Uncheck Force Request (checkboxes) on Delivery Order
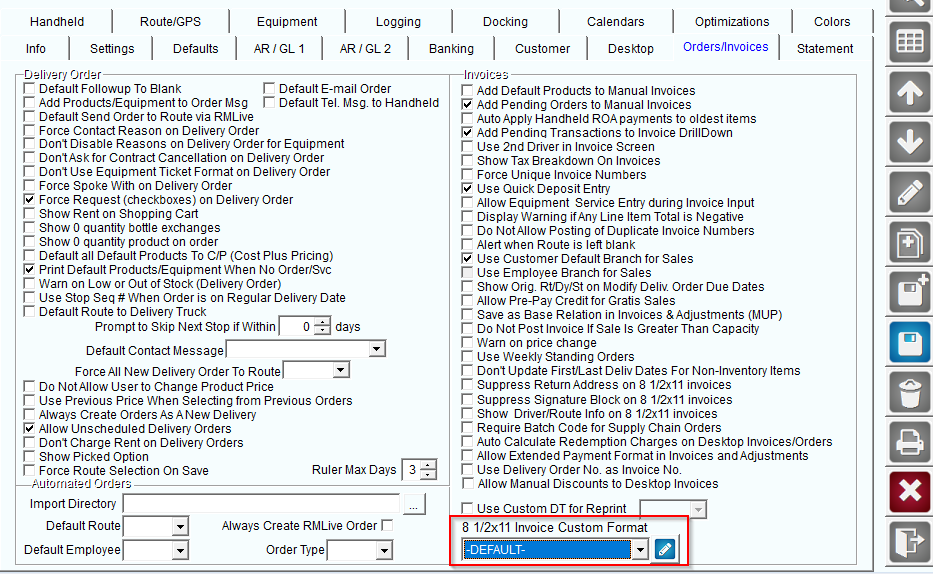The width and height of the screenshot is (933, 574). click(x=29, y=199)
